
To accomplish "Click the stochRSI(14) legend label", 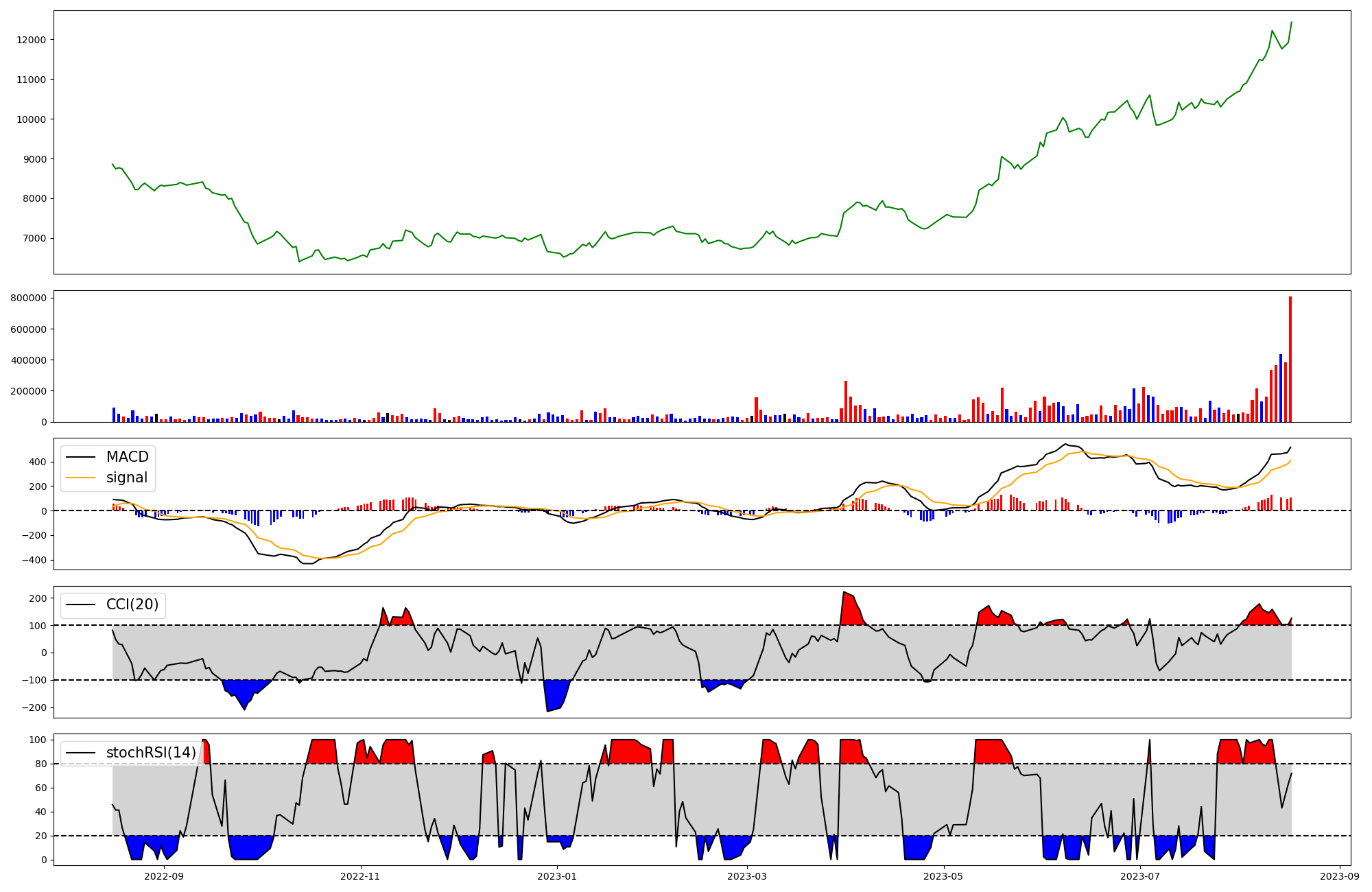I will tap(151, 753).
